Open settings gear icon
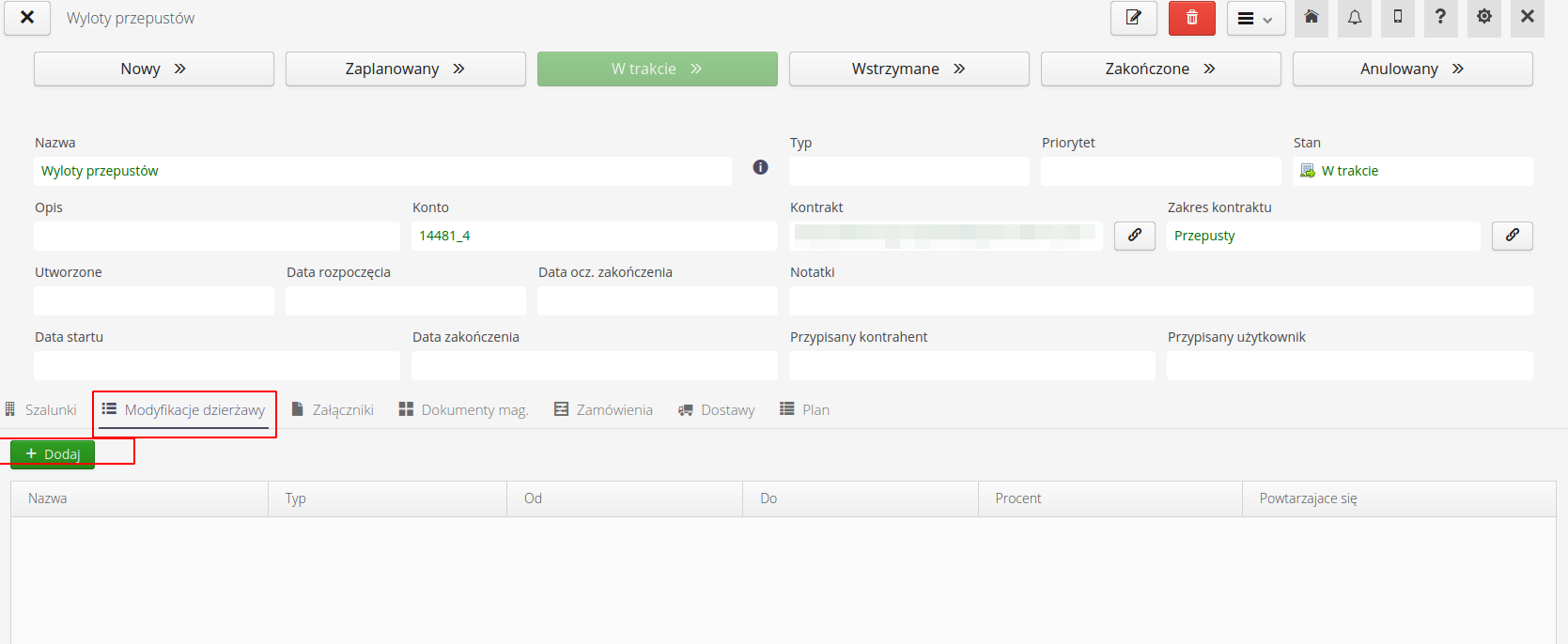 (x=1484, y=18)
